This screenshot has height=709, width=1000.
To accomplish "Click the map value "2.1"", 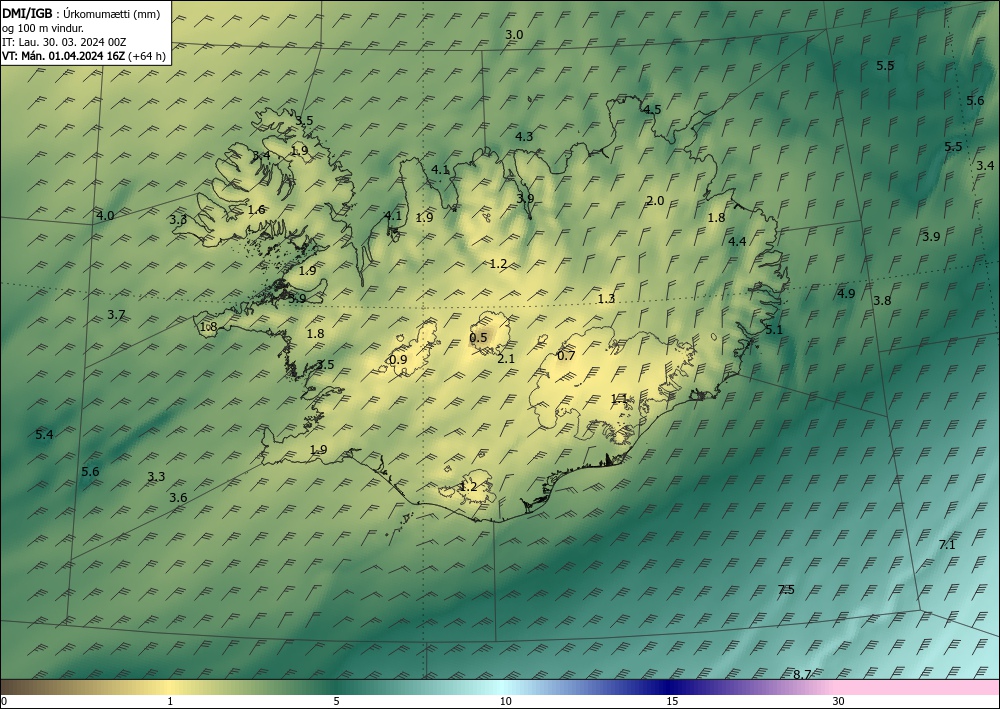I will click(506, 359).
